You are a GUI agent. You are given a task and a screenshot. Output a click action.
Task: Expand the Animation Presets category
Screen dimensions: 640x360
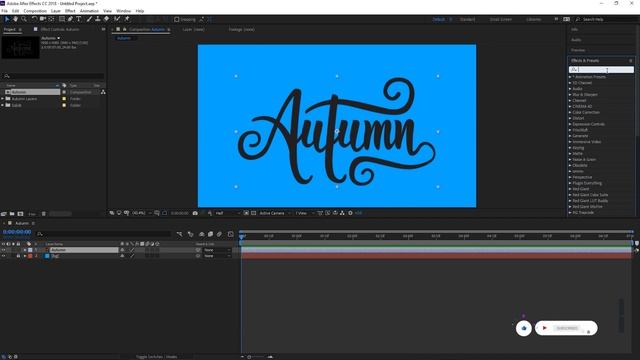570,77
